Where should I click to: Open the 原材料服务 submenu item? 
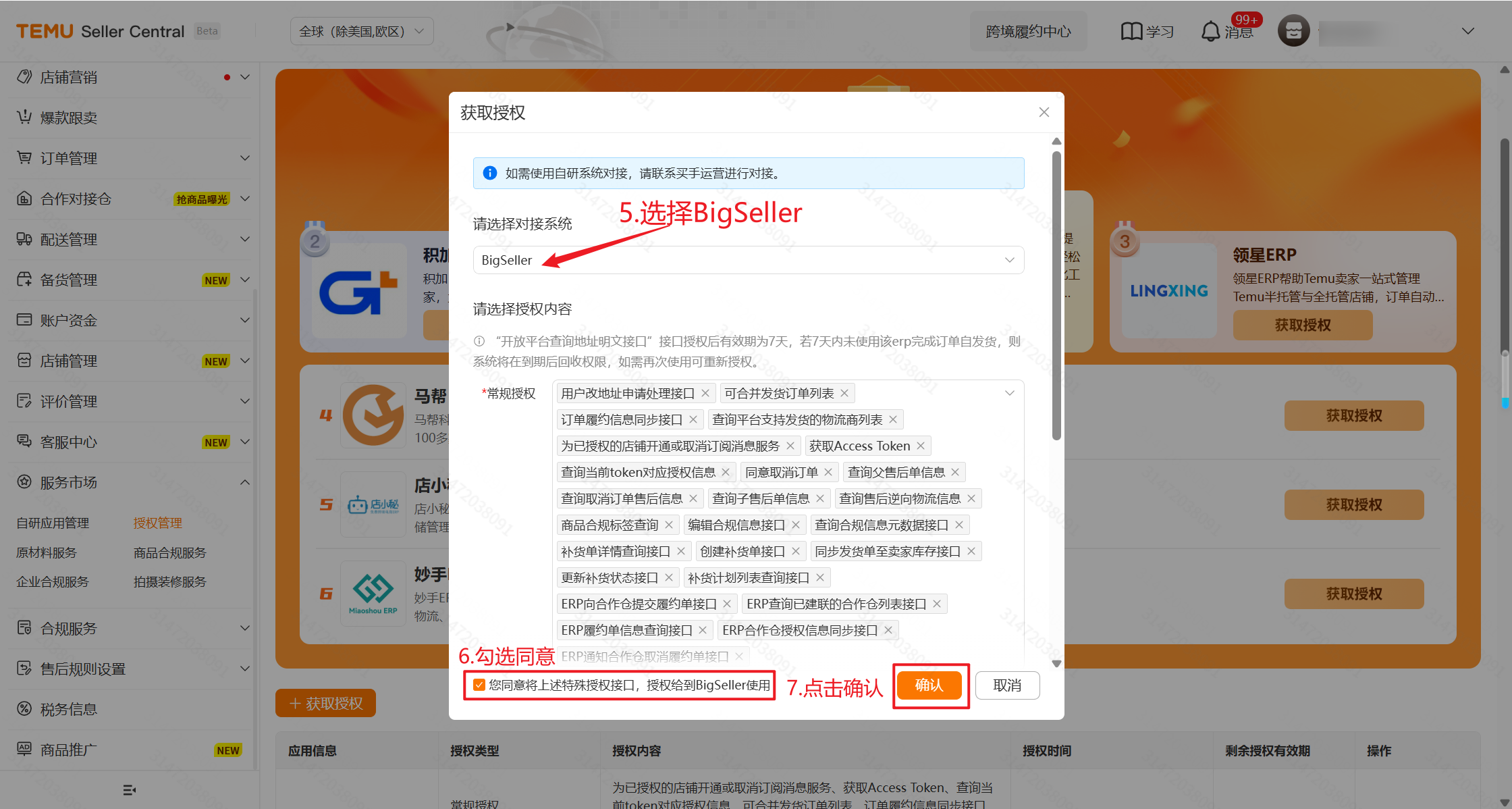47,553
